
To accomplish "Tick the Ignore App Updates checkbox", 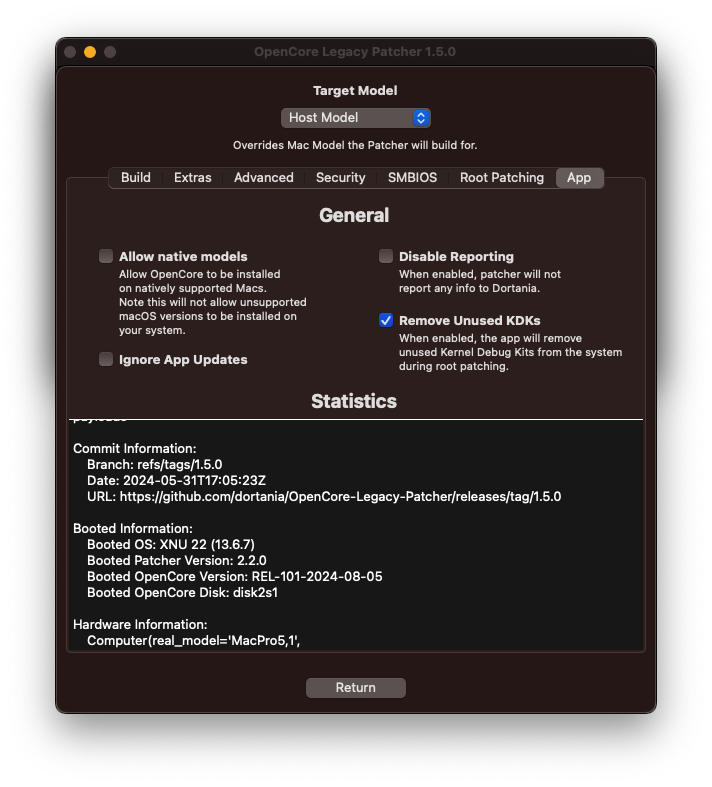I will point(106,359).
